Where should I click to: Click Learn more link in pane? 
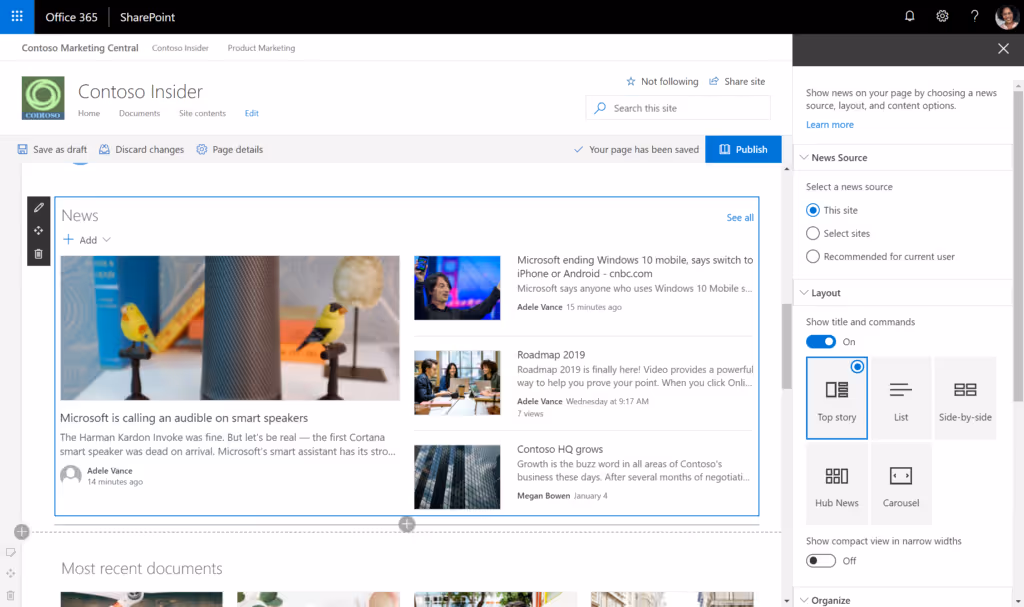pos(829,125)
